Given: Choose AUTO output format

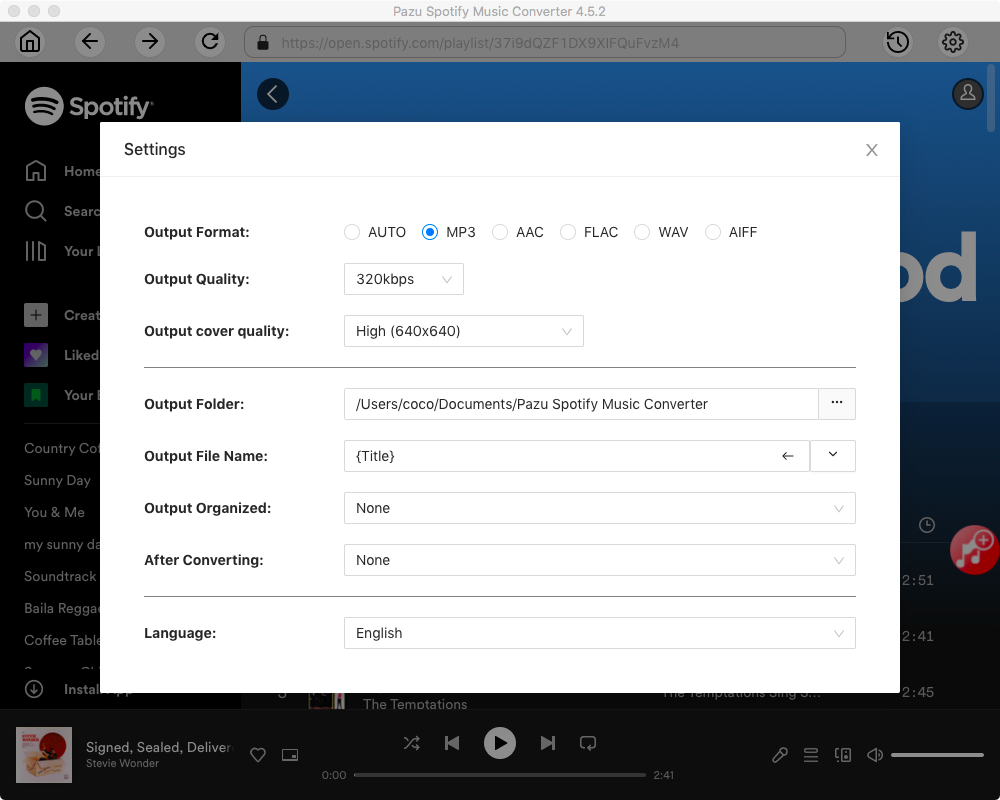Looking at the screenshot, I should [352, 232].
